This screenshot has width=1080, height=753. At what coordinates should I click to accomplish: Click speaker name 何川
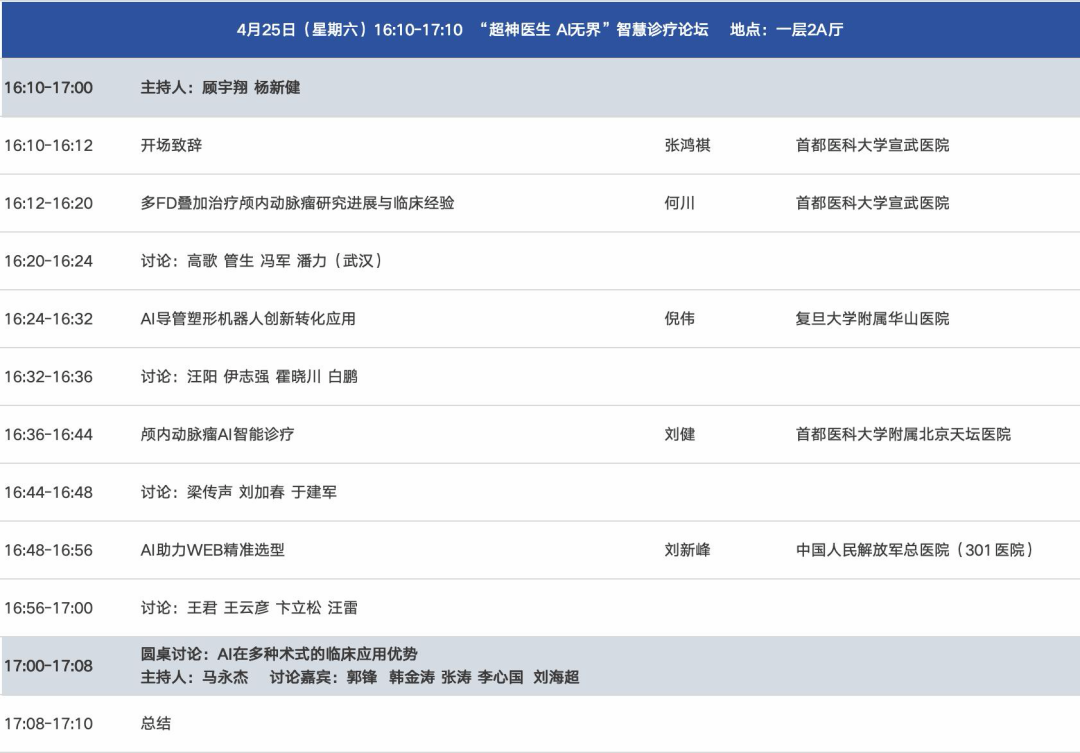pyautogui.click(x=679, y=203)
